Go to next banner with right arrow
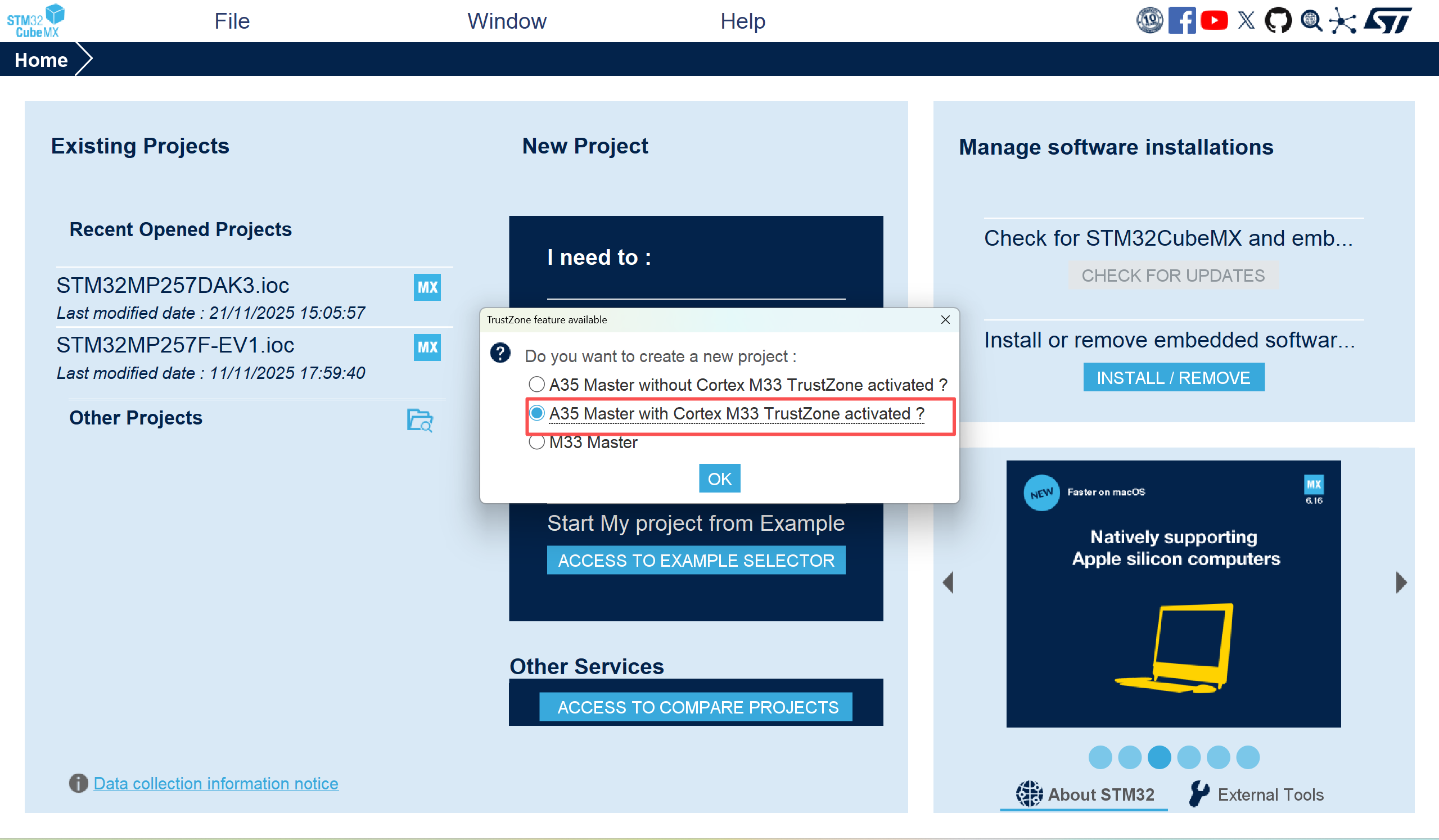The height and width of the screenshot is (840, 1439). point(1401,582)
